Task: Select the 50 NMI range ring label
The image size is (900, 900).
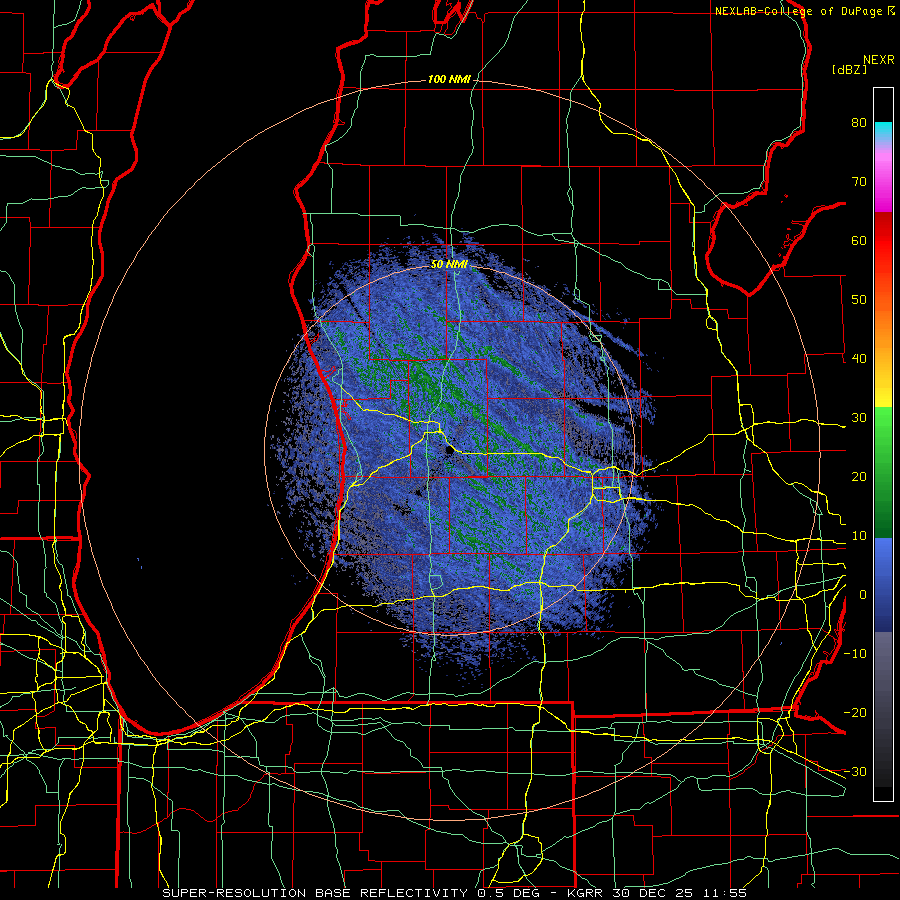Action: (449, 265)
